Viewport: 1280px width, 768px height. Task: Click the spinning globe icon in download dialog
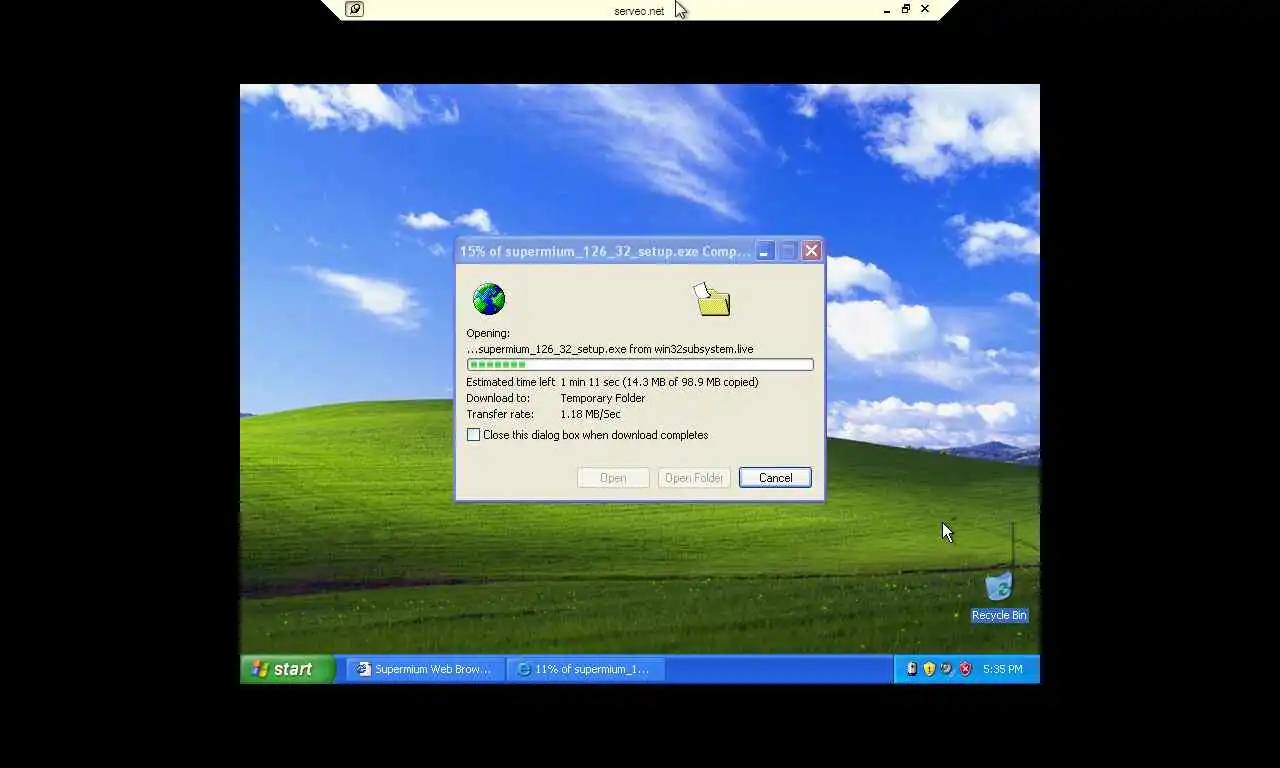[489, 299]
